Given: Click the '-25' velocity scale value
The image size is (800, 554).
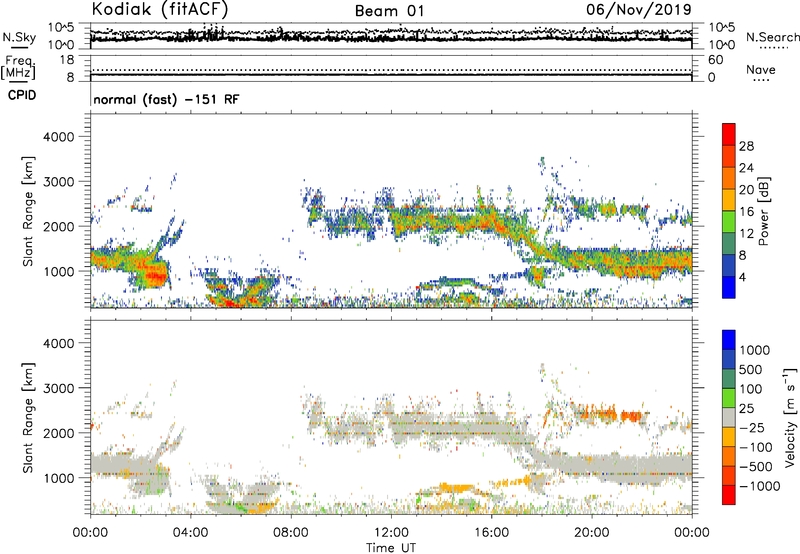Looking at the screenshot, I should [x=752, y=427].
